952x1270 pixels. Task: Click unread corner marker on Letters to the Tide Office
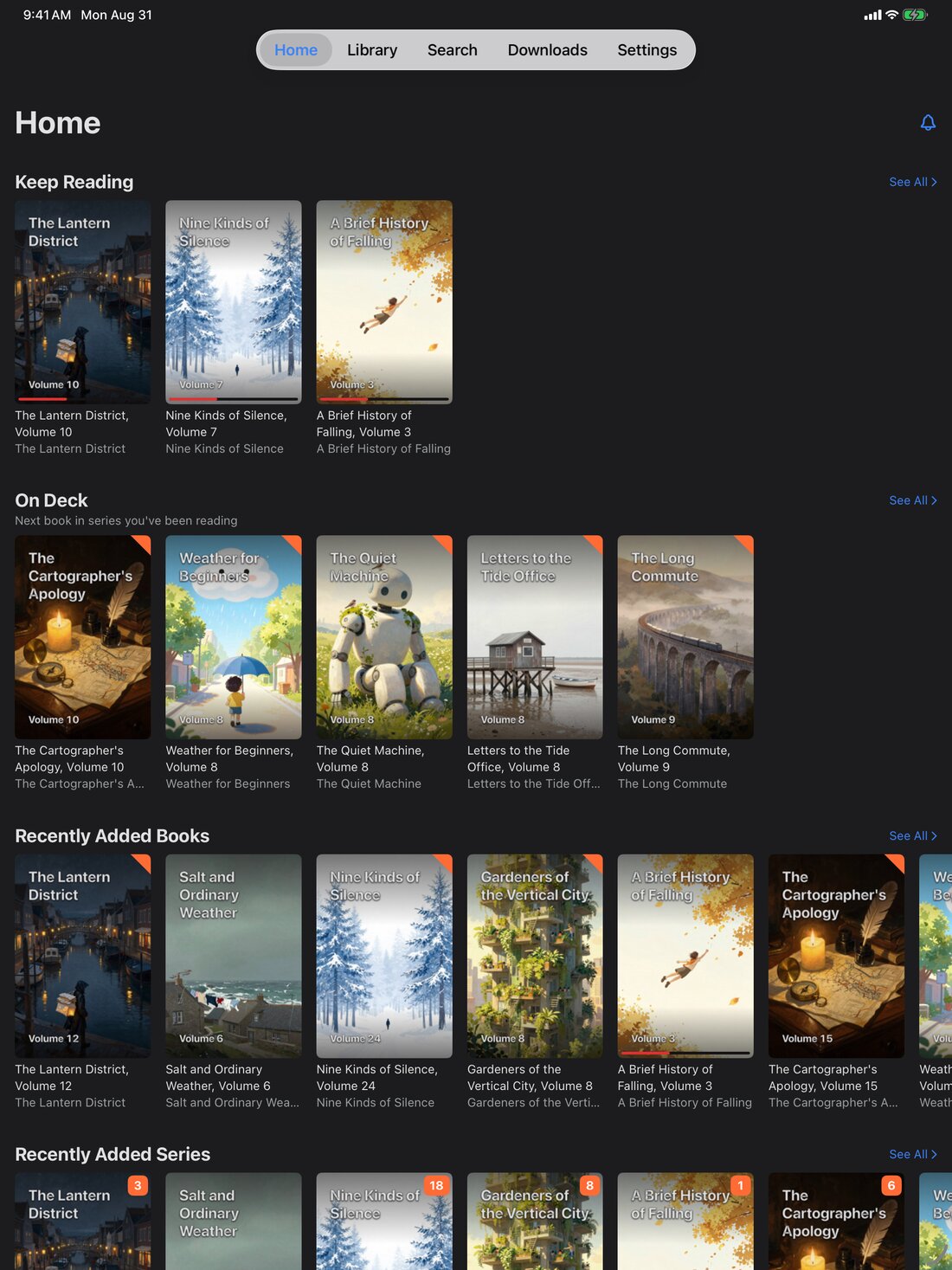pyautogui.click(x=595, y=543)
